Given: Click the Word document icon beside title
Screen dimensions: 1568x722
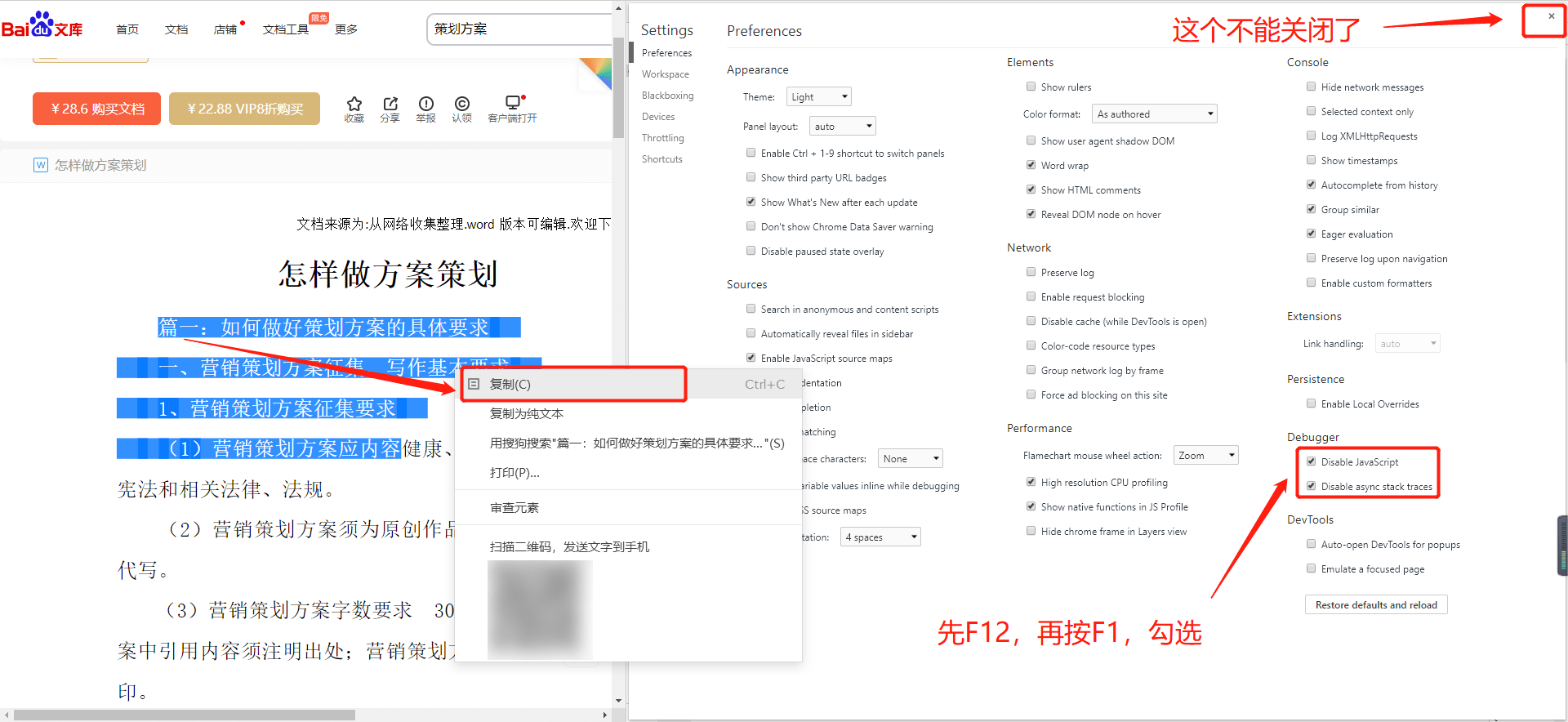Looking at the screenshot, I should pos(41,165).
